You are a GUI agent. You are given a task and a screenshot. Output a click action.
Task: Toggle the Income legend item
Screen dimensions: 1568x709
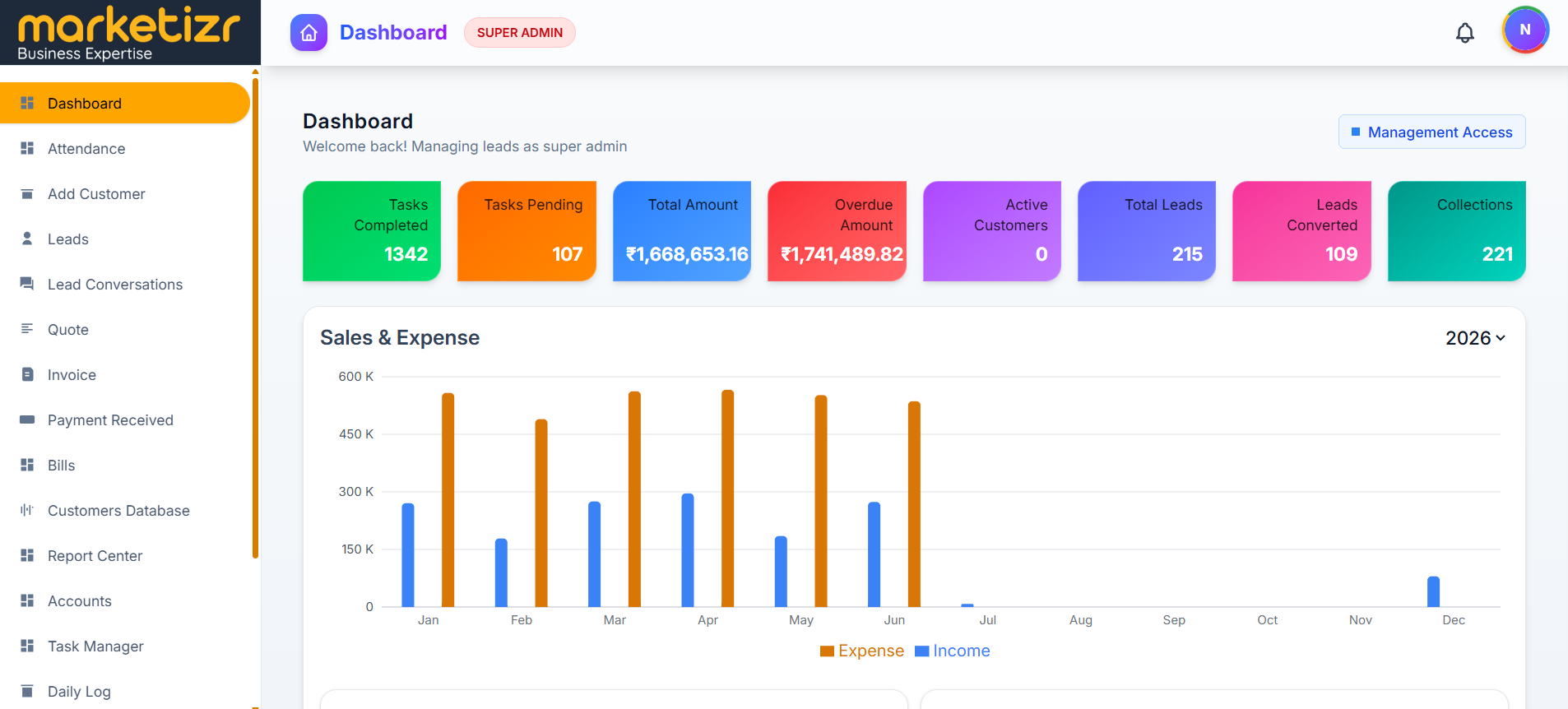coord(953,651)
